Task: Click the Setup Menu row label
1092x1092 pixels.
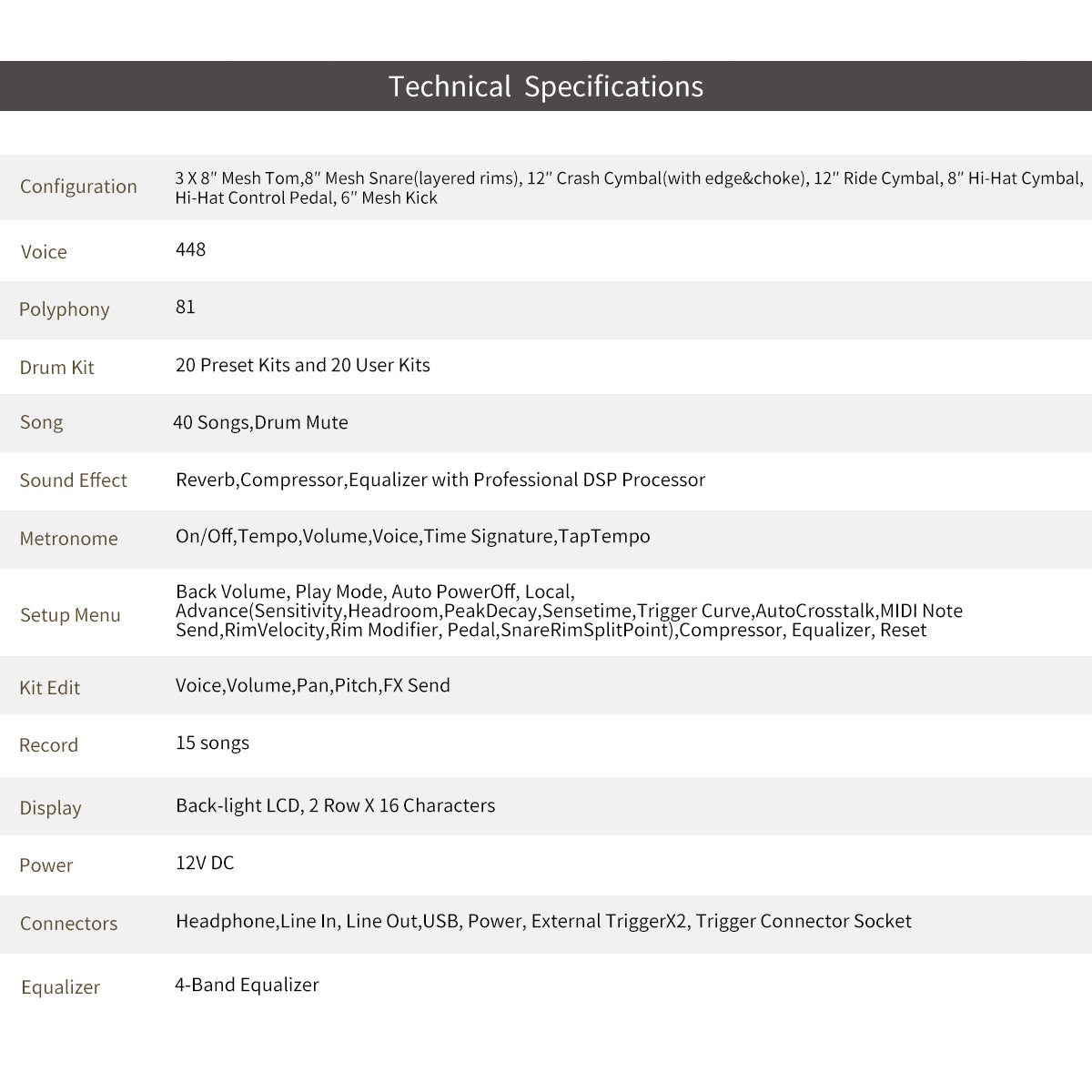Action: pyautogui.click(x=70, y=615)
